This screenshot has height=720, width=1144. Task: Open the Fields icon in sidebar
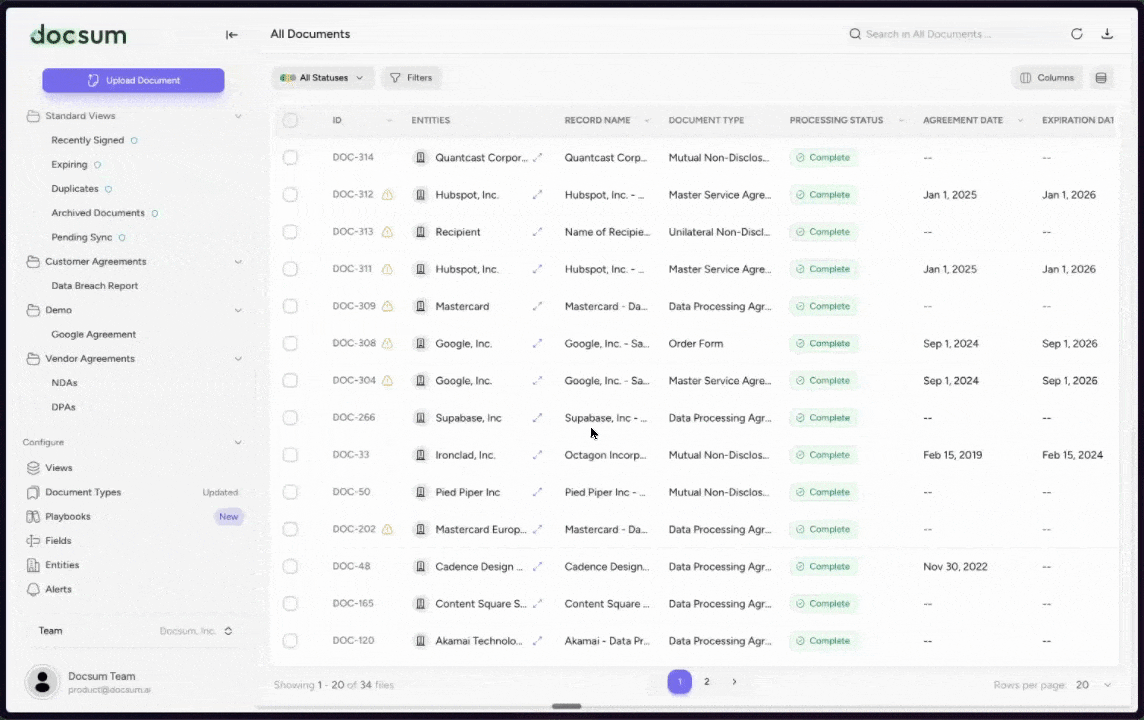pyautogui.click(x=33, y=541)
